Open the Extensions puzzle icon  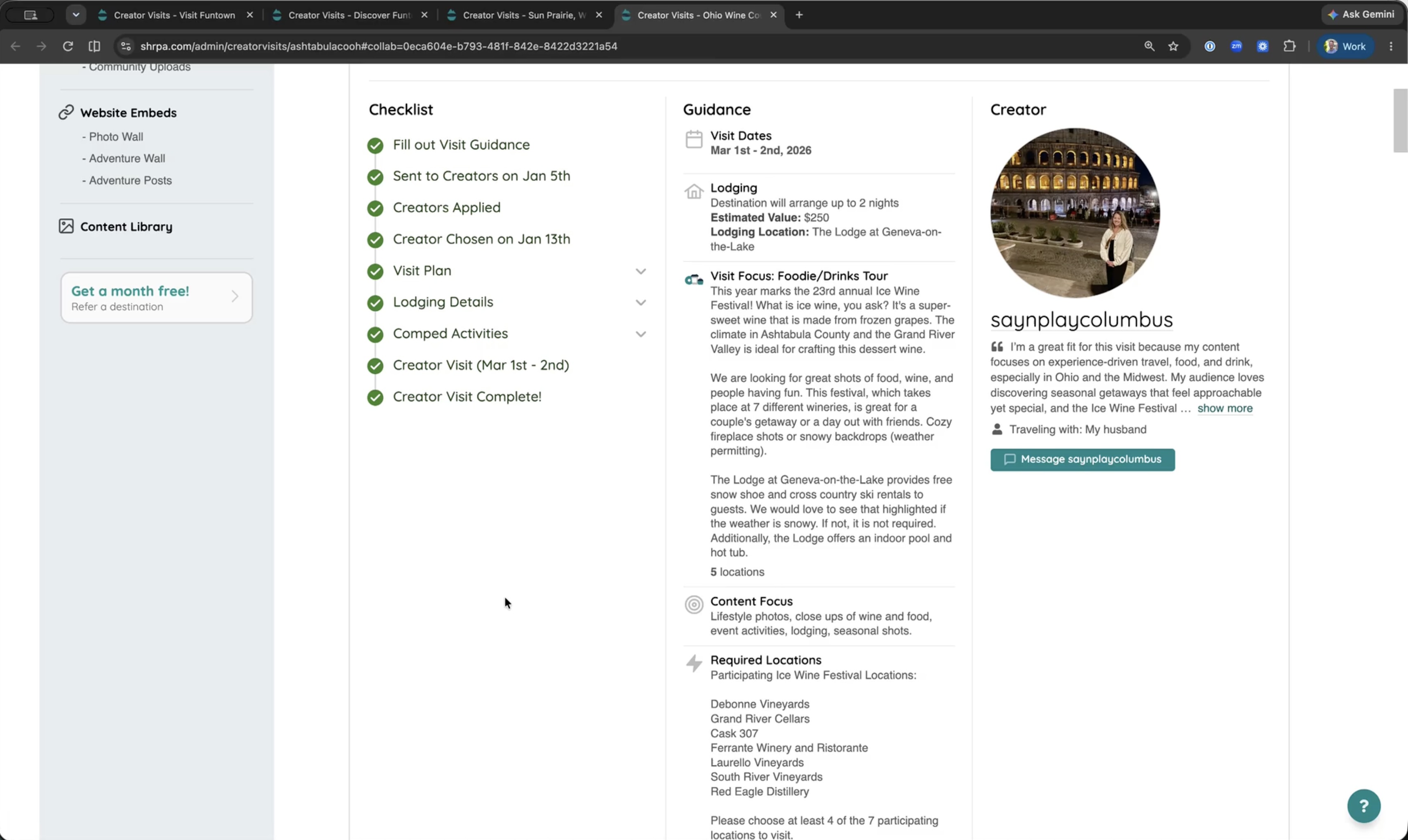tap(1289, 47)
